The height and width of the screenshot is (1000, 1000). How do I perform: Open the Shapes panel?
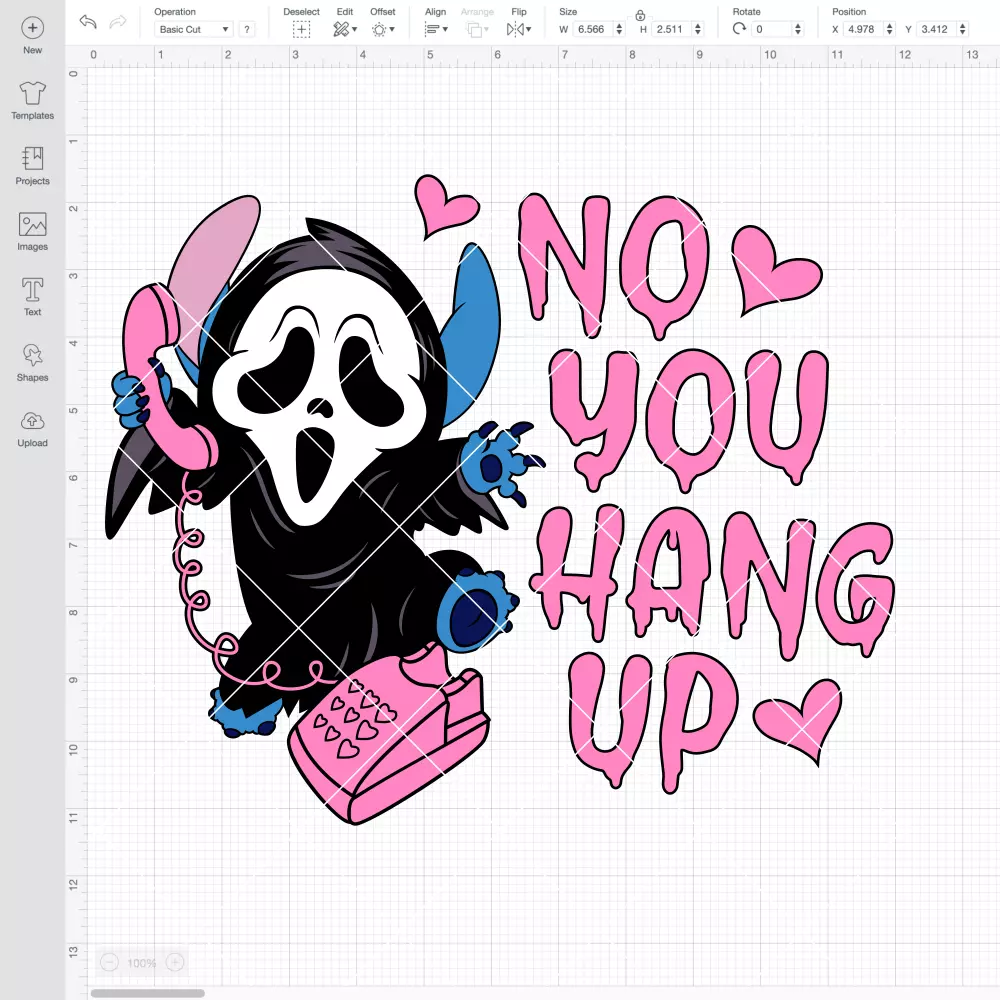(x=33, y=362)
